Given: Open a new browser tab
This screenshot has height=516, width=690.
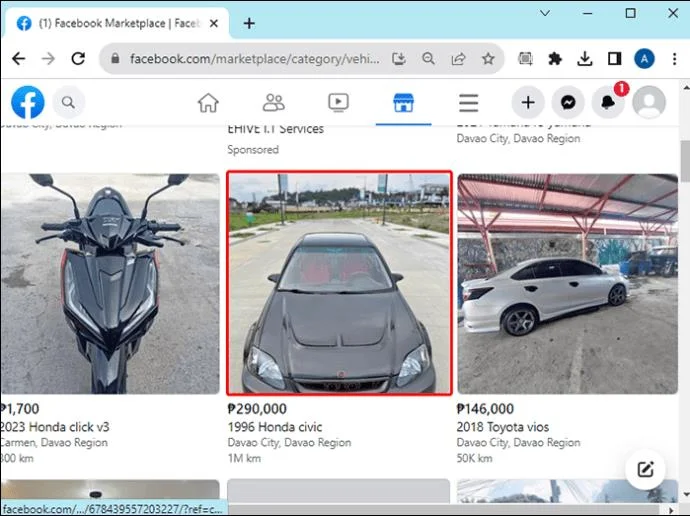Looking at the screenshot, I should coord(249,23).
